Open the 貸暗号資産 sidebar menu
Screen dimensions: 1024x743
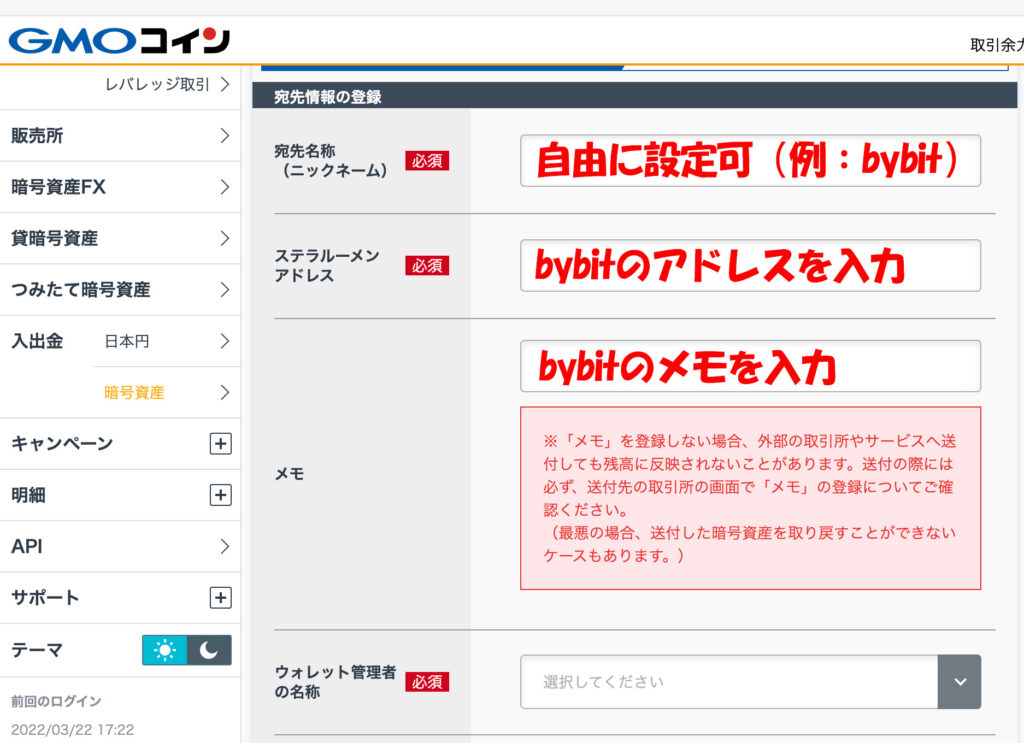pyautogui.click(x=120, y=238)
